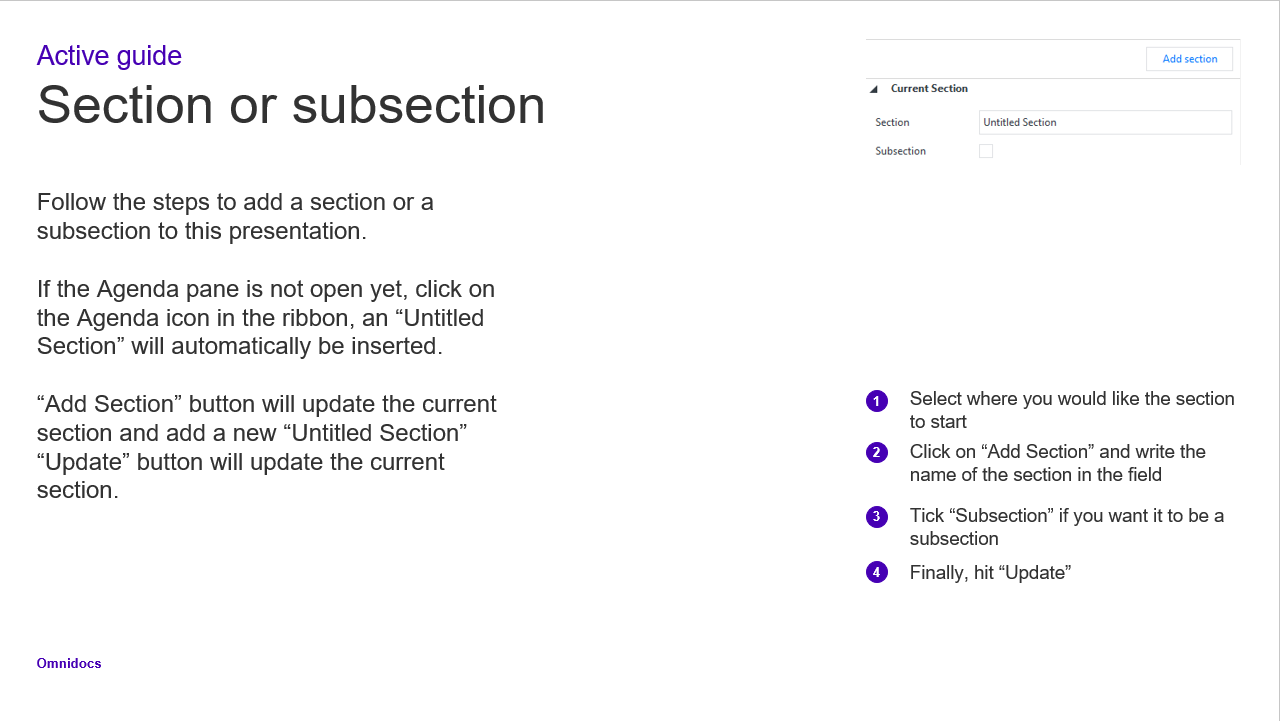Click the Tick Subsection instruction text
The image size is (1280, 721).
[1067, 527]
